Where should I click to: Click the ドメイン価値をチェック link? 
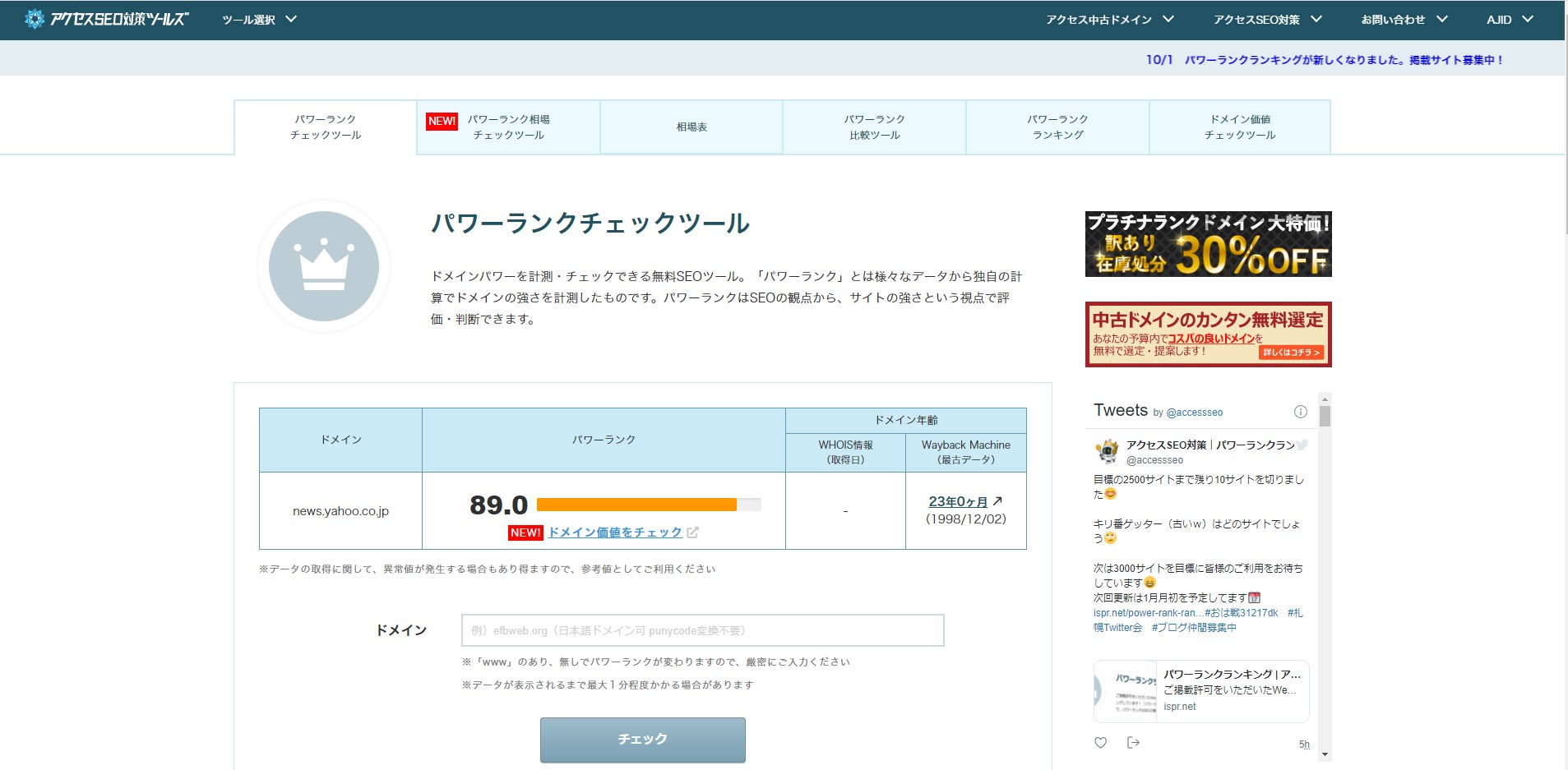(x=615, y=533)
